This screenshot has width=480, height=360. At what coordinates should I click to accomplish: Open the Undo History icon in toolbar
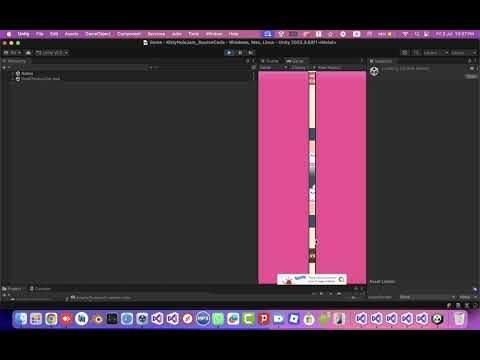[405, 53]
